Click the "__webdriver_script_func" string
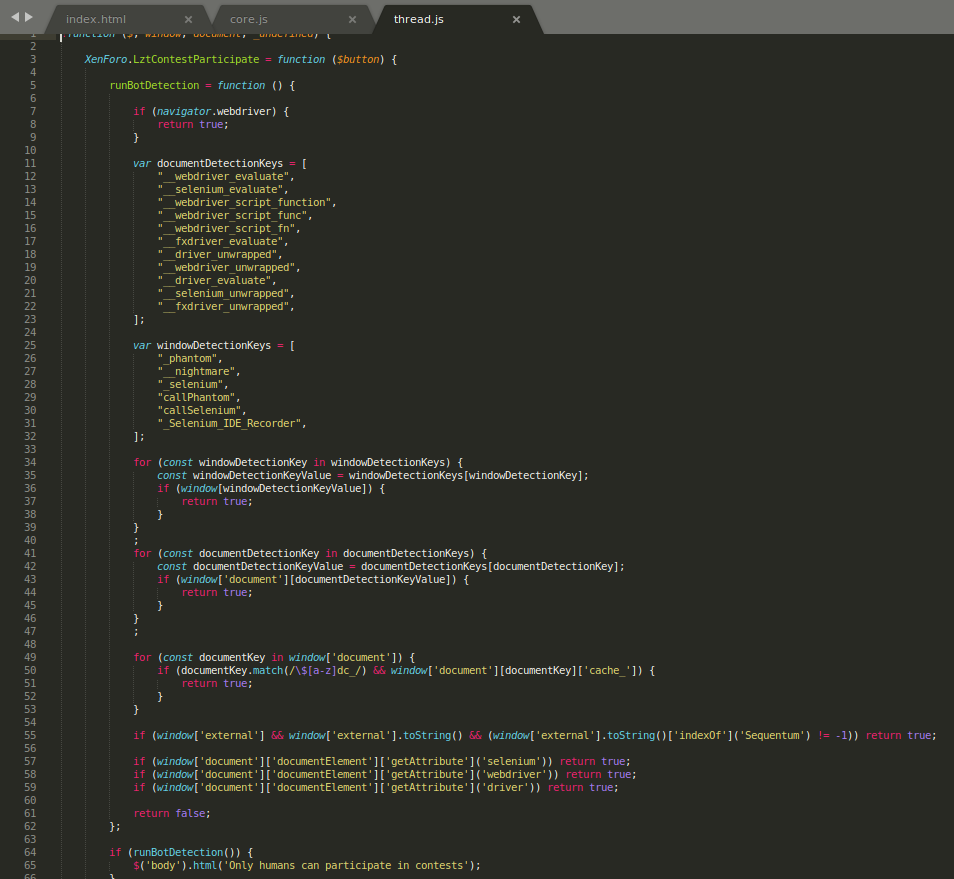954x879 pixels. (232, 215)
